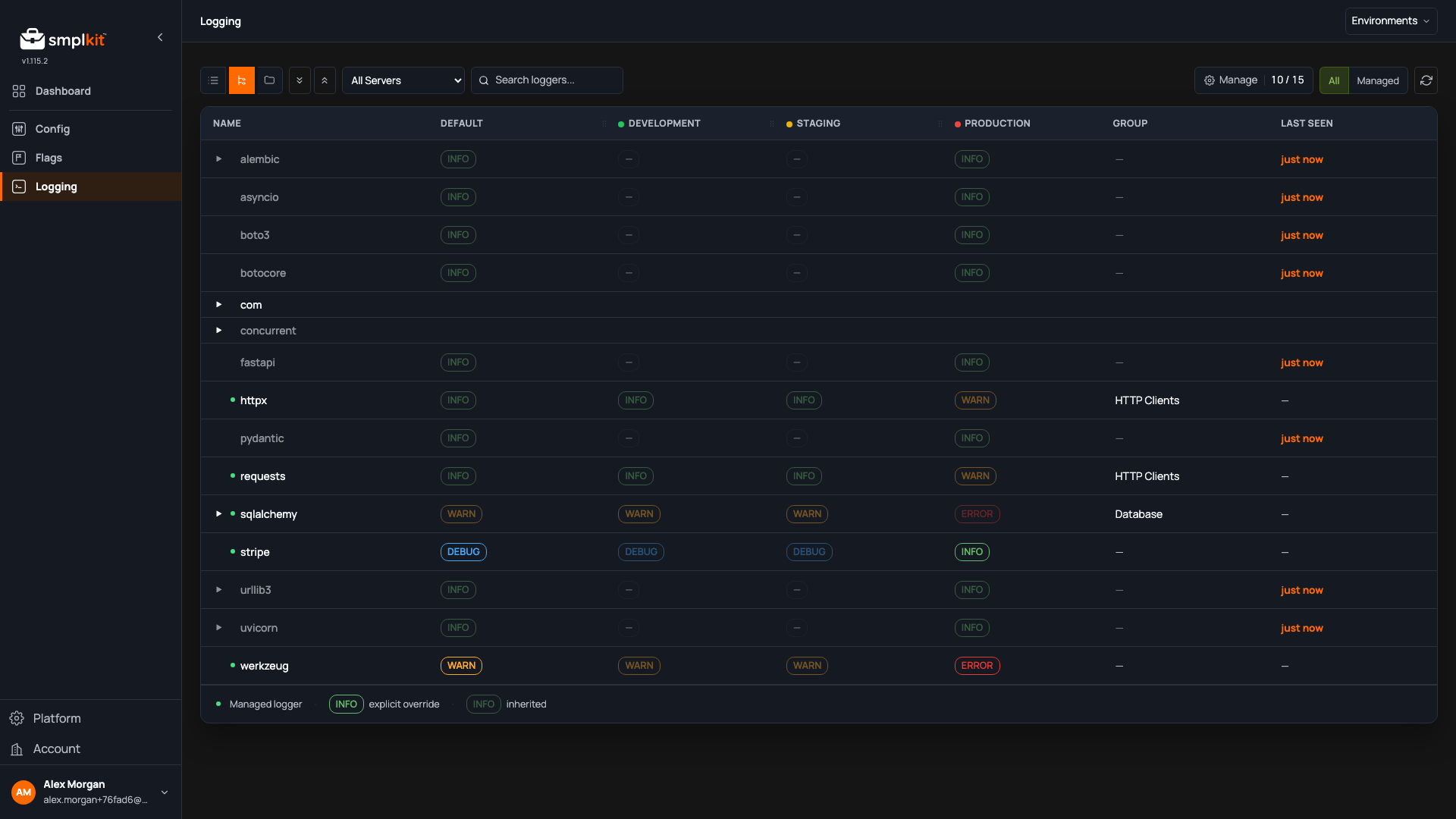Viewport: 1456px width, 819px height.
Task: Sort by NAME column header
Action: point(227,124)
